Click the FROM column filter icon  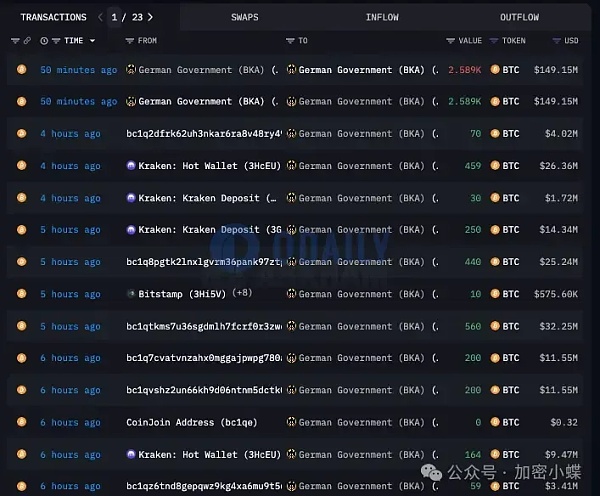(130, 41)
